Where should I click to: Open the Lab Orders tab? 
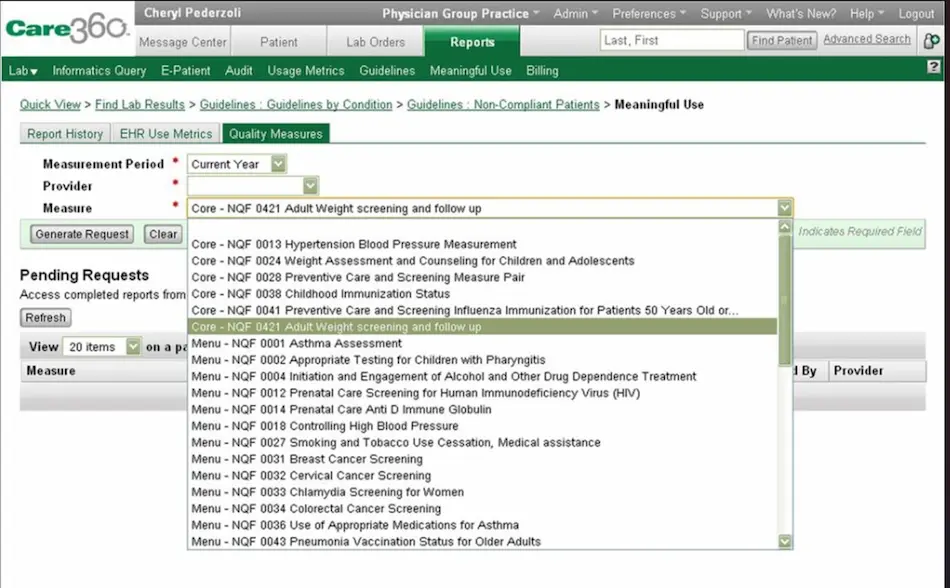[375, 41]
